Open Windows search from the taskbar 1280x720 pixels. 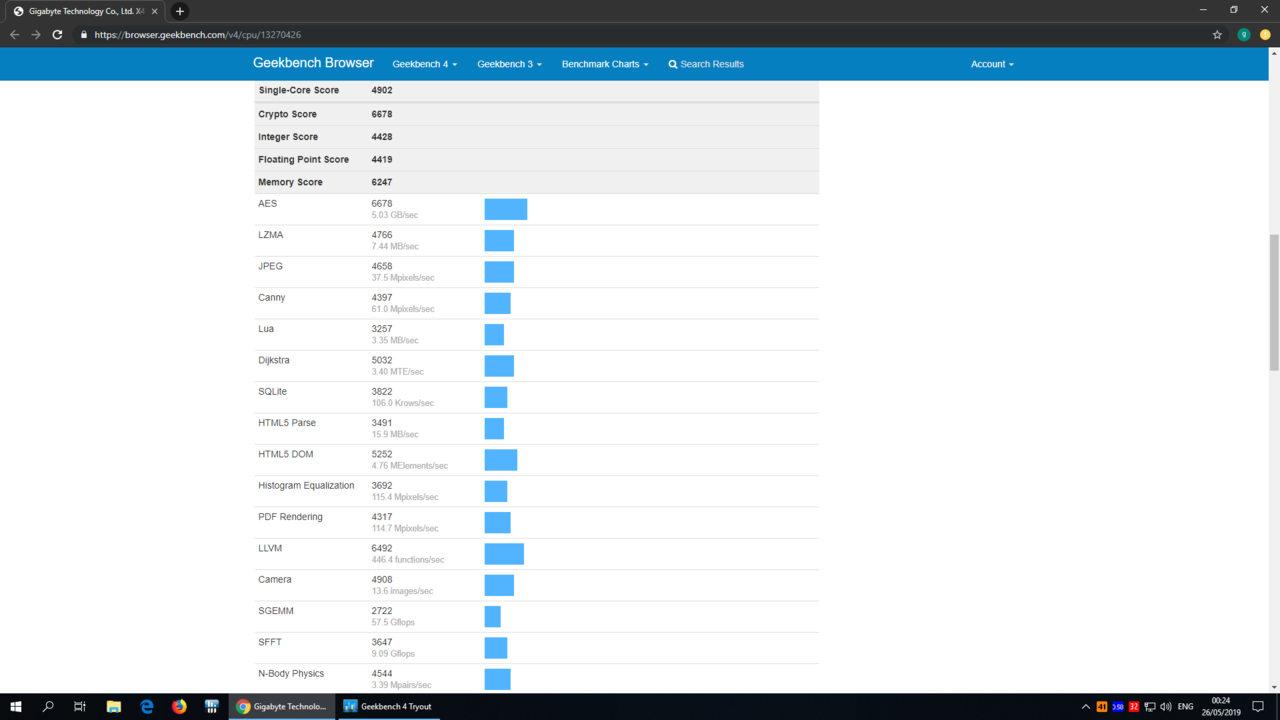click(47, 706)
